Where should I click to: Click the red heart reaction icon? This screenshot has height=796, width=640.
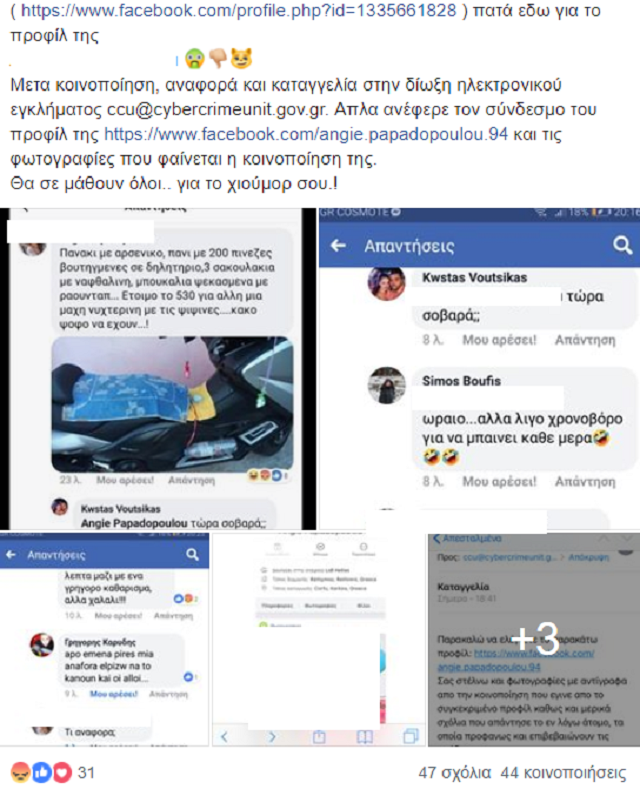(x=62, y=772)
